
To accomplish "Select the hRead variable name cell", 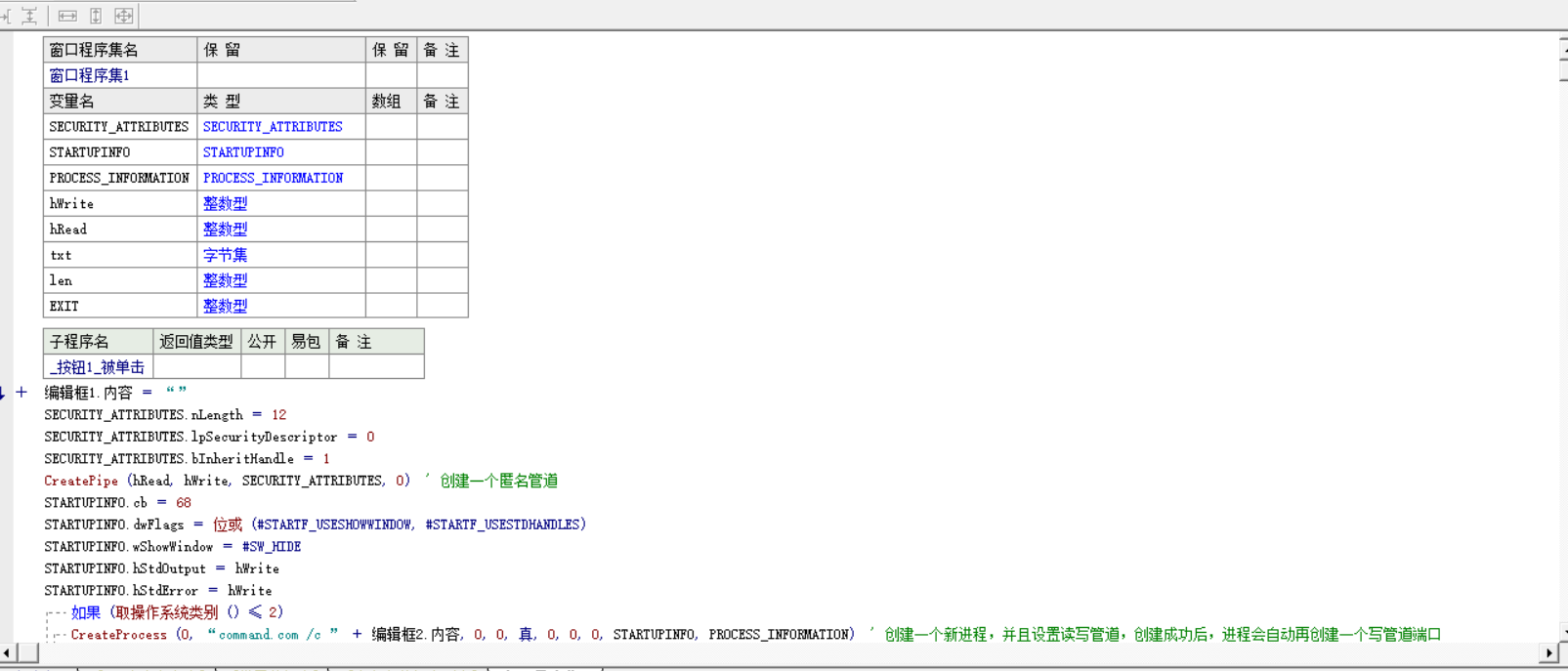I will click(x=120, y=229).
